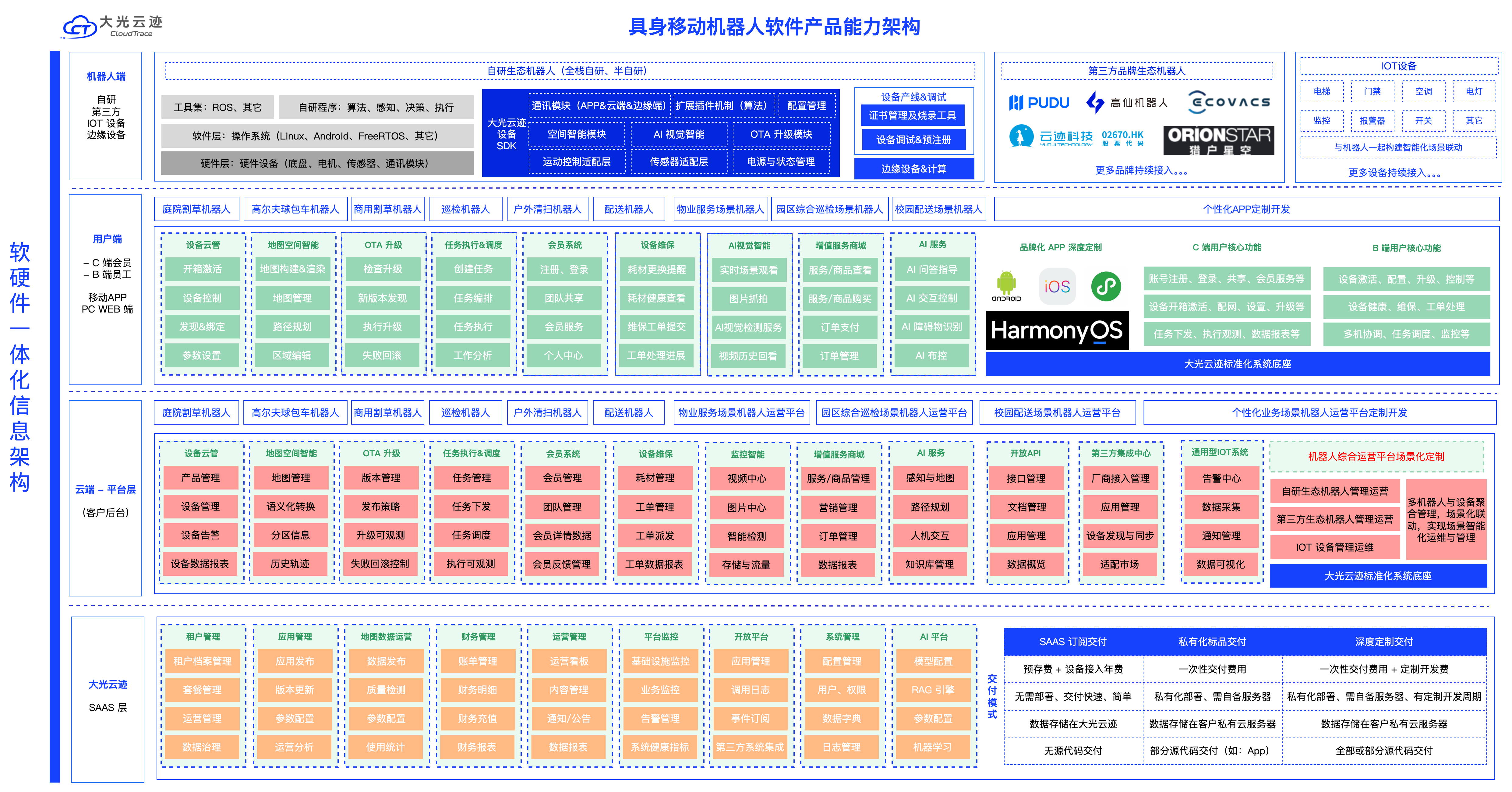Click 多机协调、任务调度、监控等 box
This screenshot has width=1512, height=792.
tap(1406, 334)
